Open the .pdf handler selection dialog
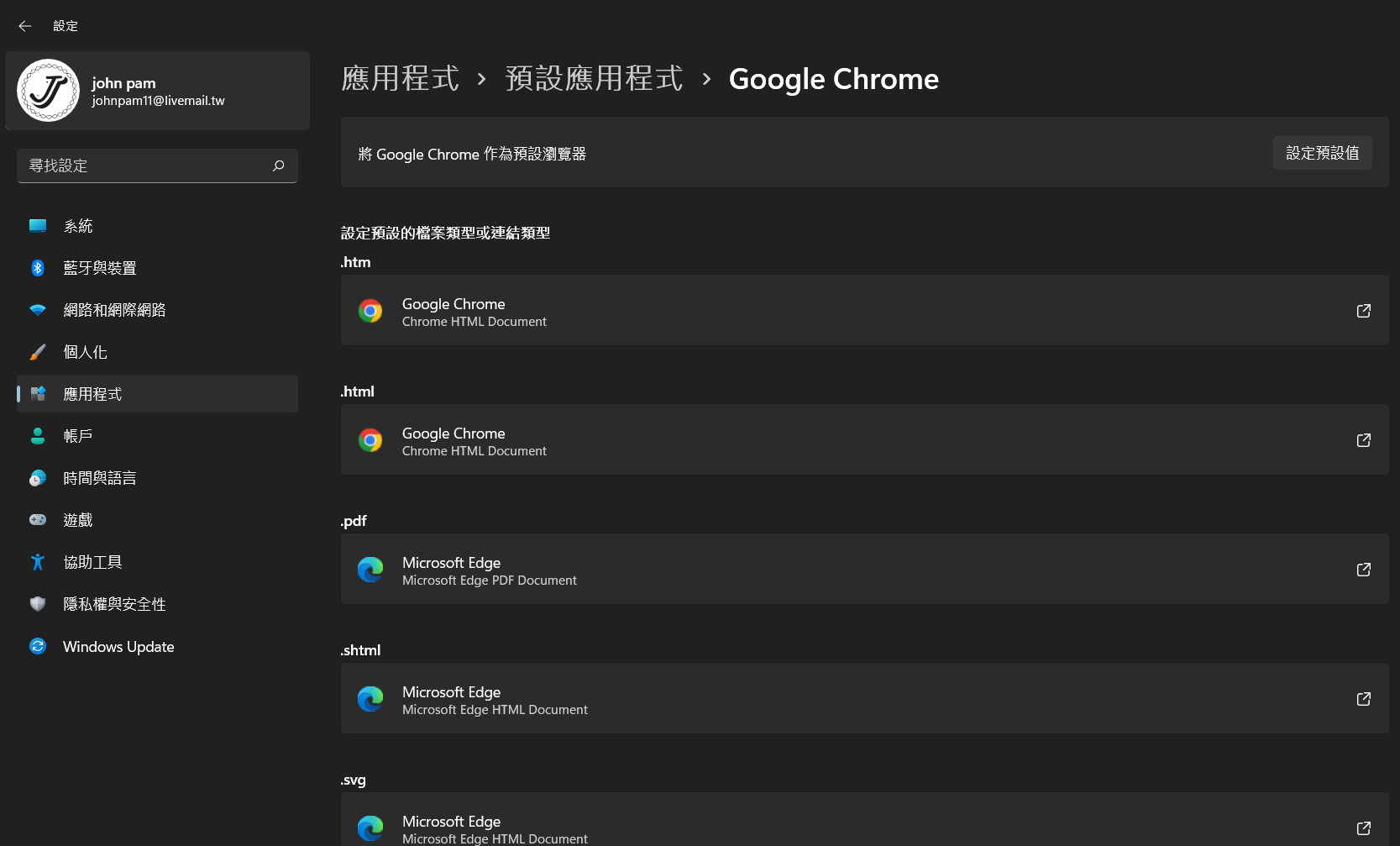 point(864,570)
